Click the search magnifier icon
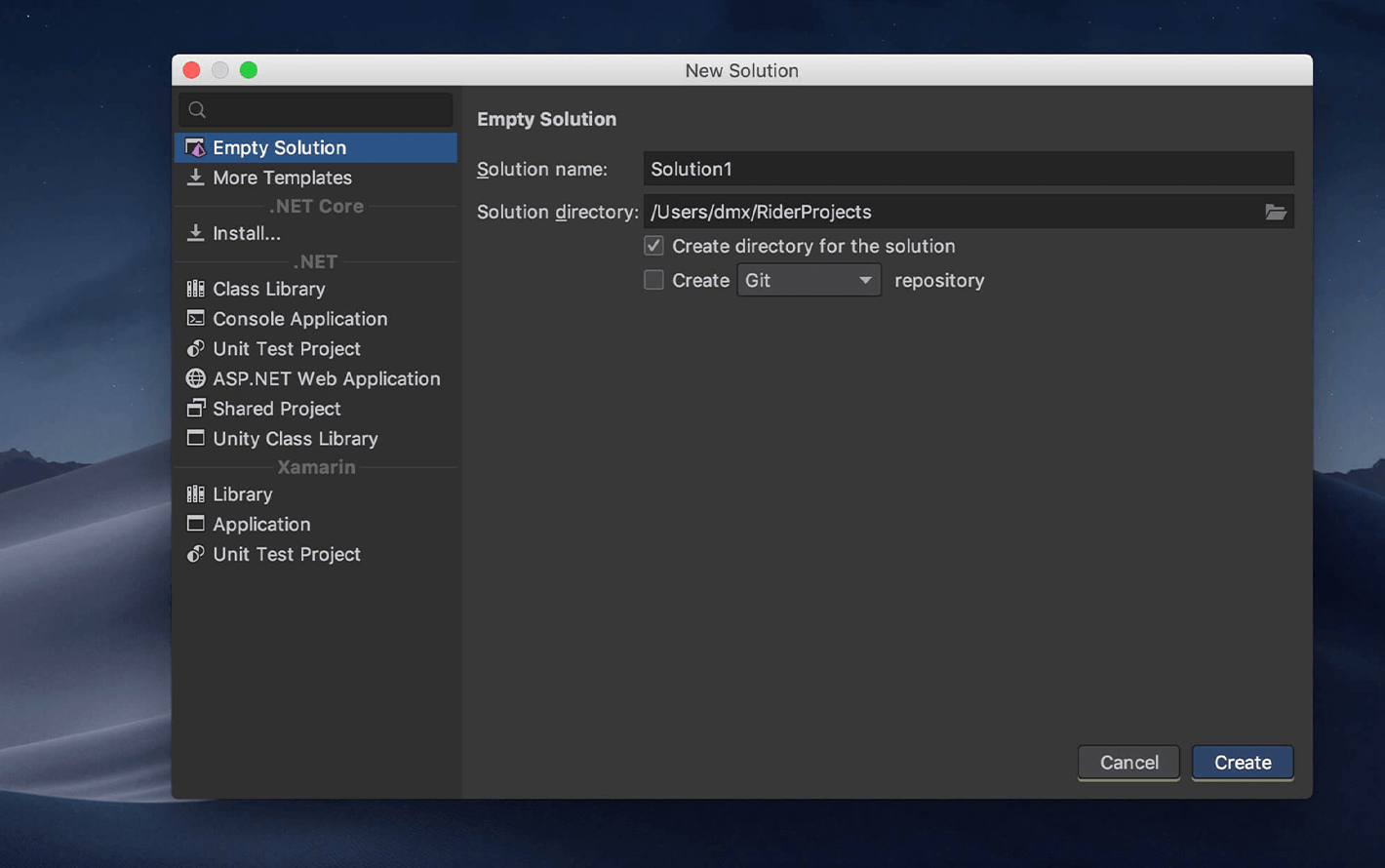Screen dimensions: 1385x868 coord(197,110)
